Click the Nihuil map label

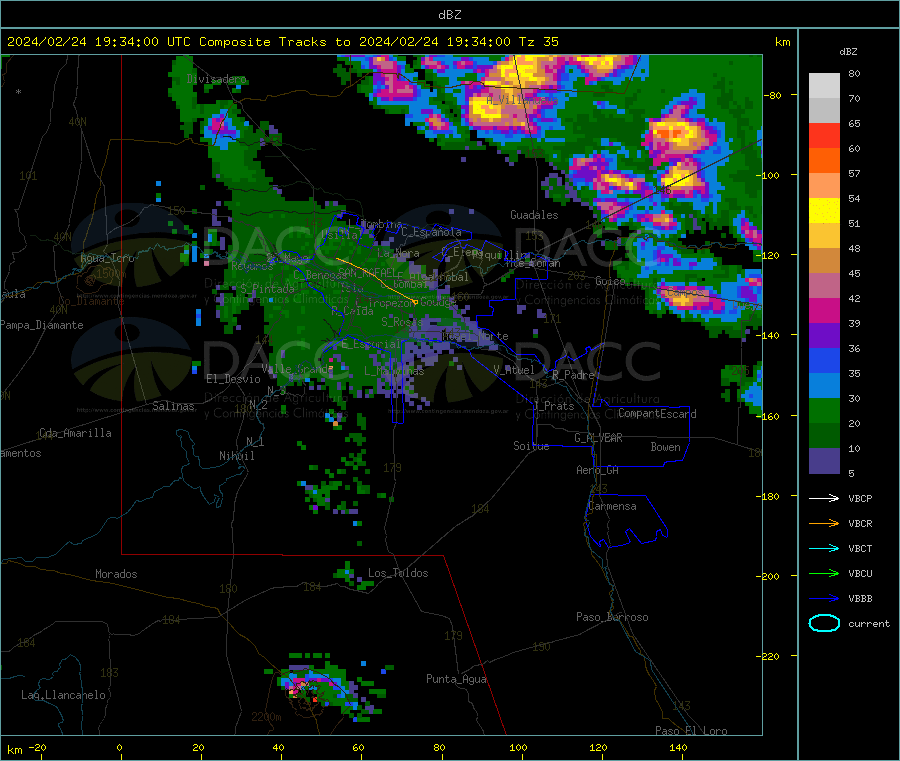[x=236, y=456]
